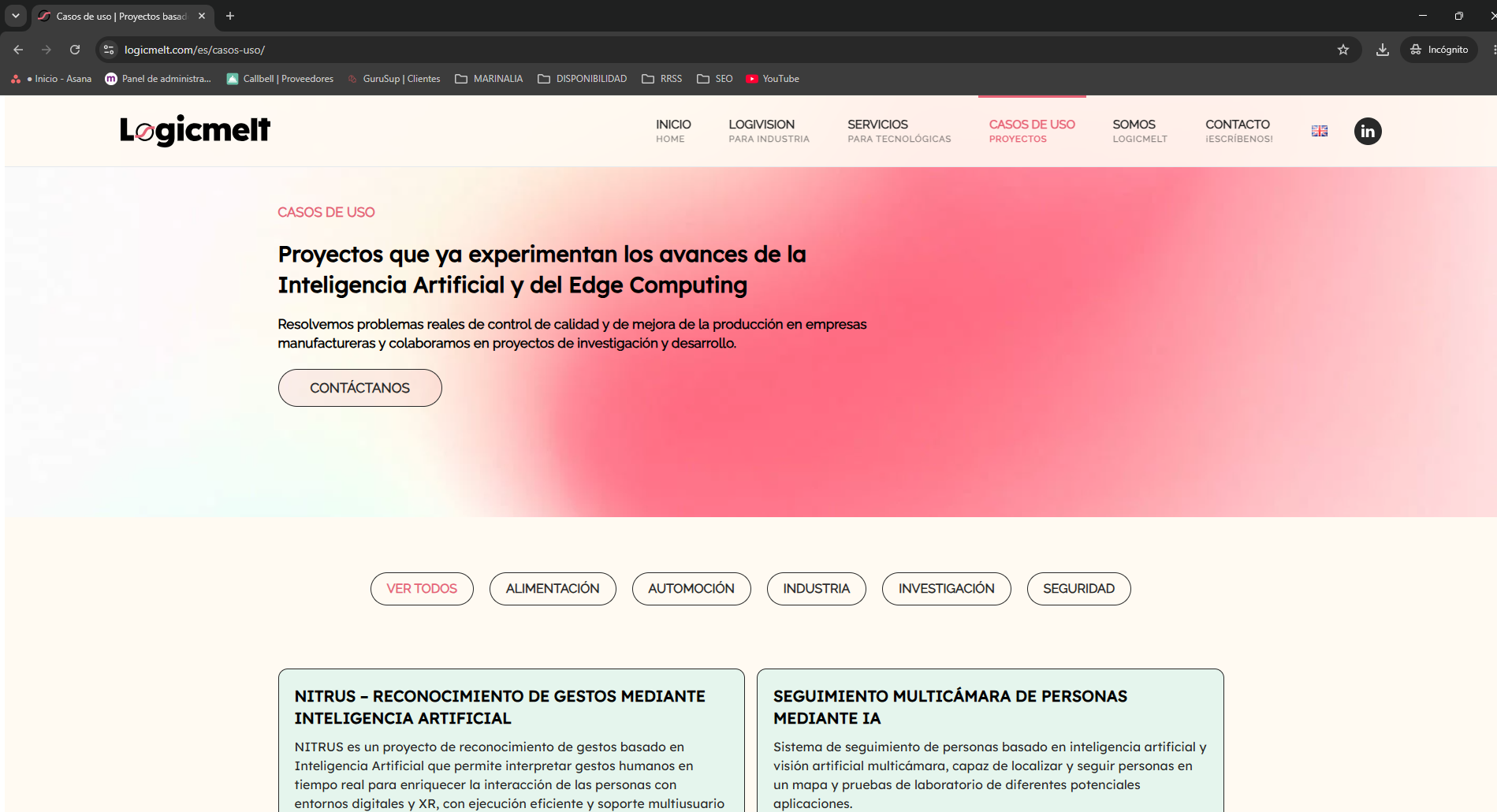1497x812 pixels.
Task: Open SERVICIOS para tecnológicas menu item
Action: coord(899,131)
